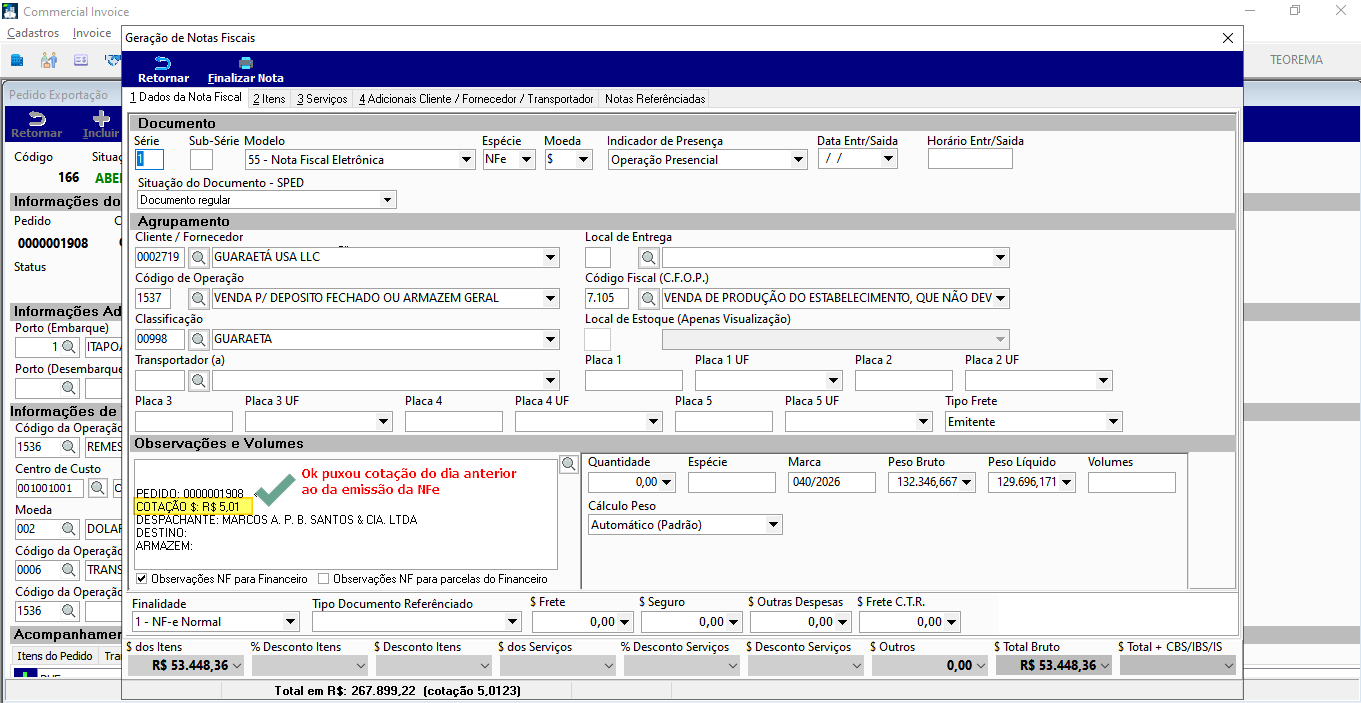Screen dimensions: 1361x703
Task: Click the Marca field showing 040/2026
Action: pos(832,482)
